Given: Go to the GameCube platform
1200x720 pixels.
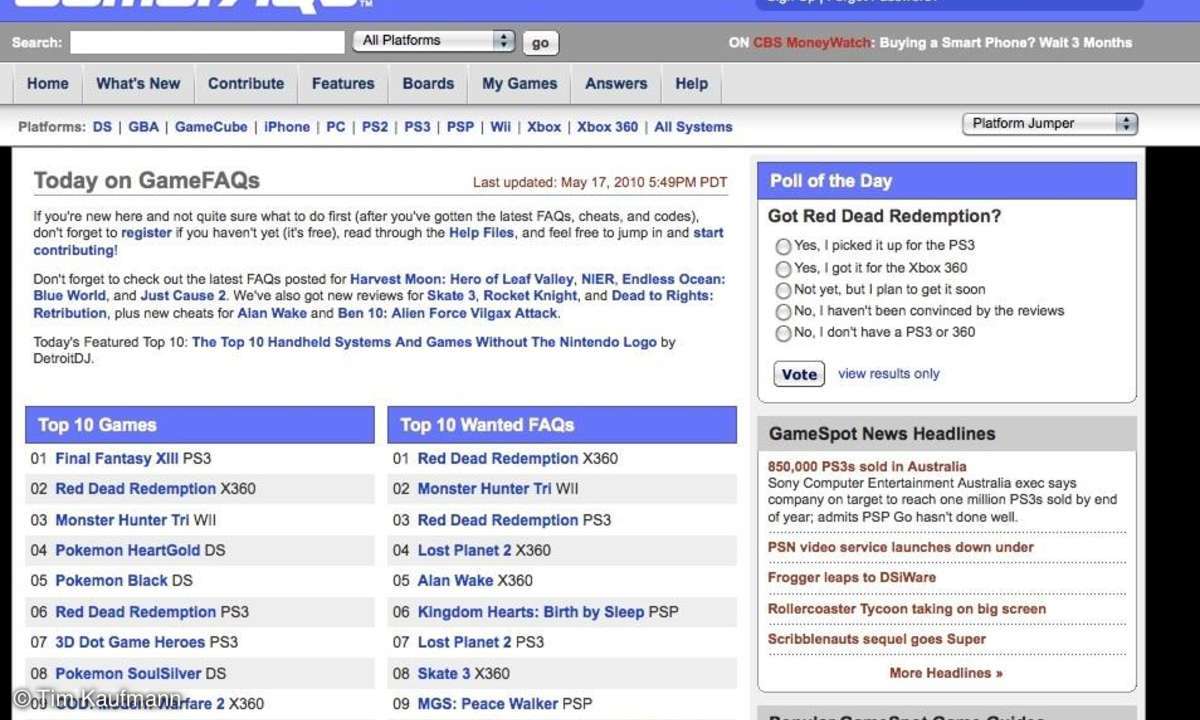Looking at the screenshot, I should pyautogui.click(x=211, y=127).
